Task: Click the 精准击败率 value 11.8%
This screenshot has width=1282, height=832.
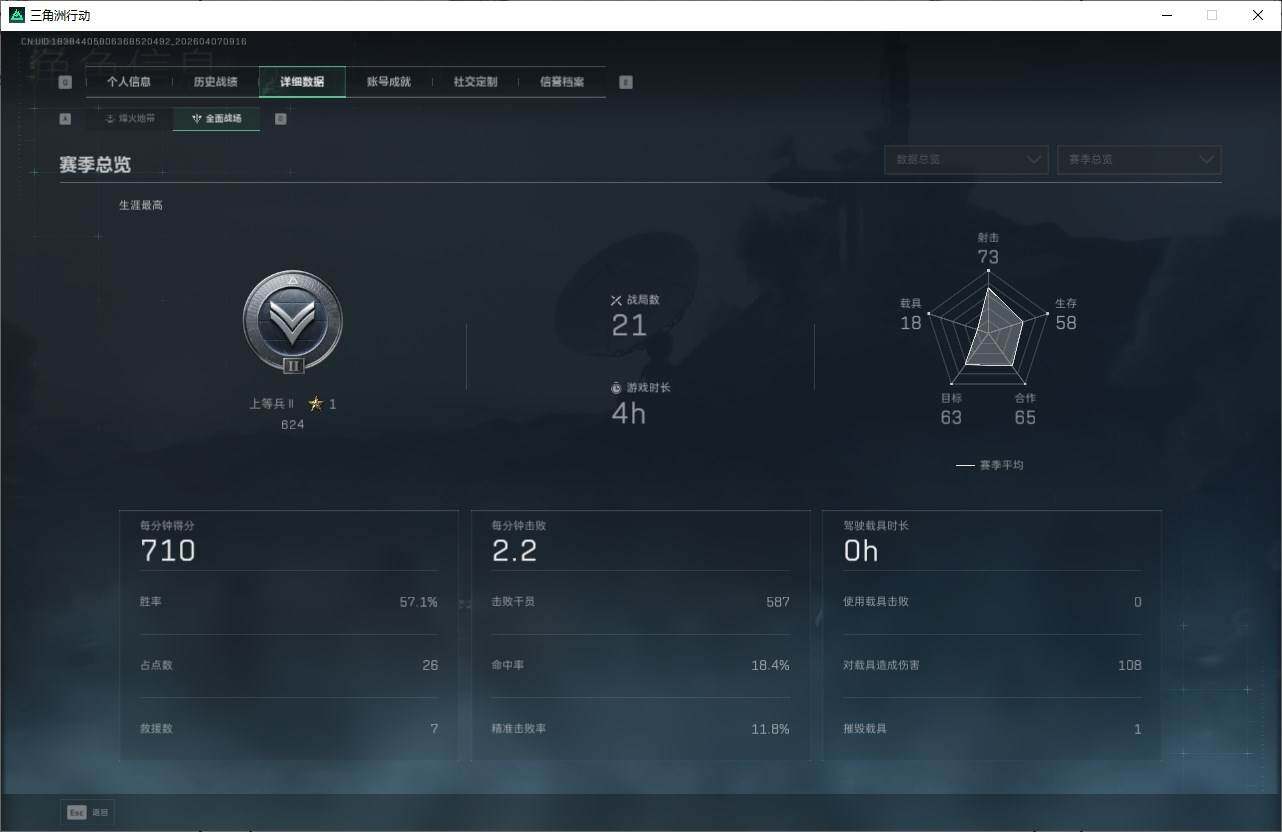Action: tap(771, 729)
